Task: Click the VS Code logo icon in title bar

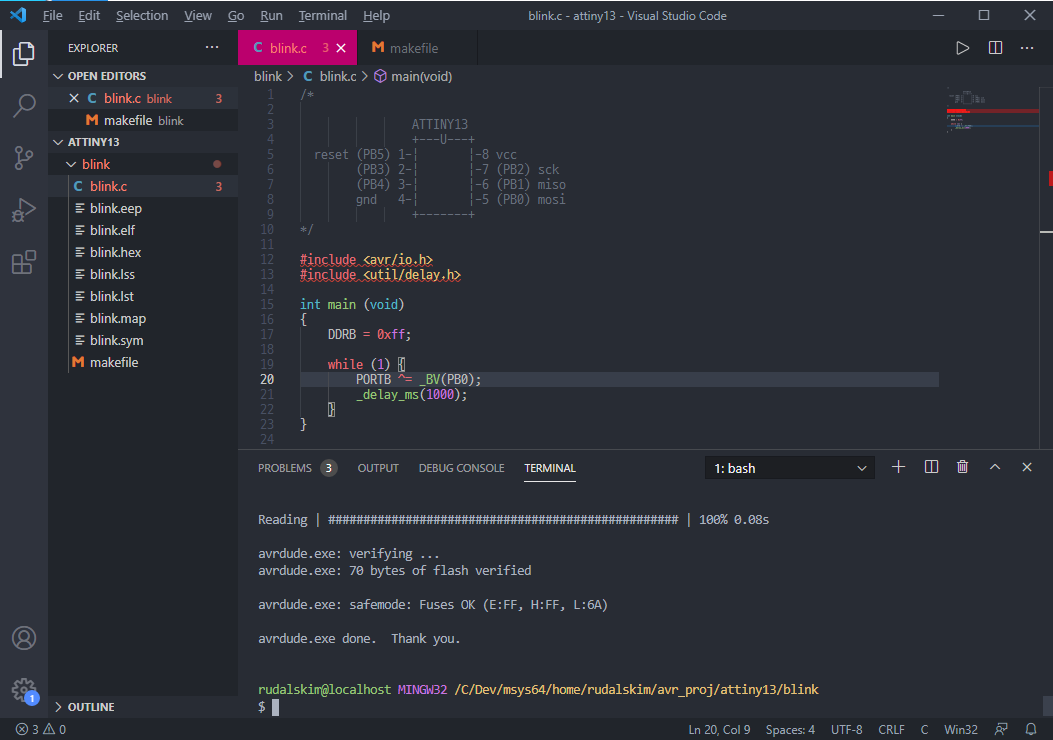Action: click(x=18, y=15)
